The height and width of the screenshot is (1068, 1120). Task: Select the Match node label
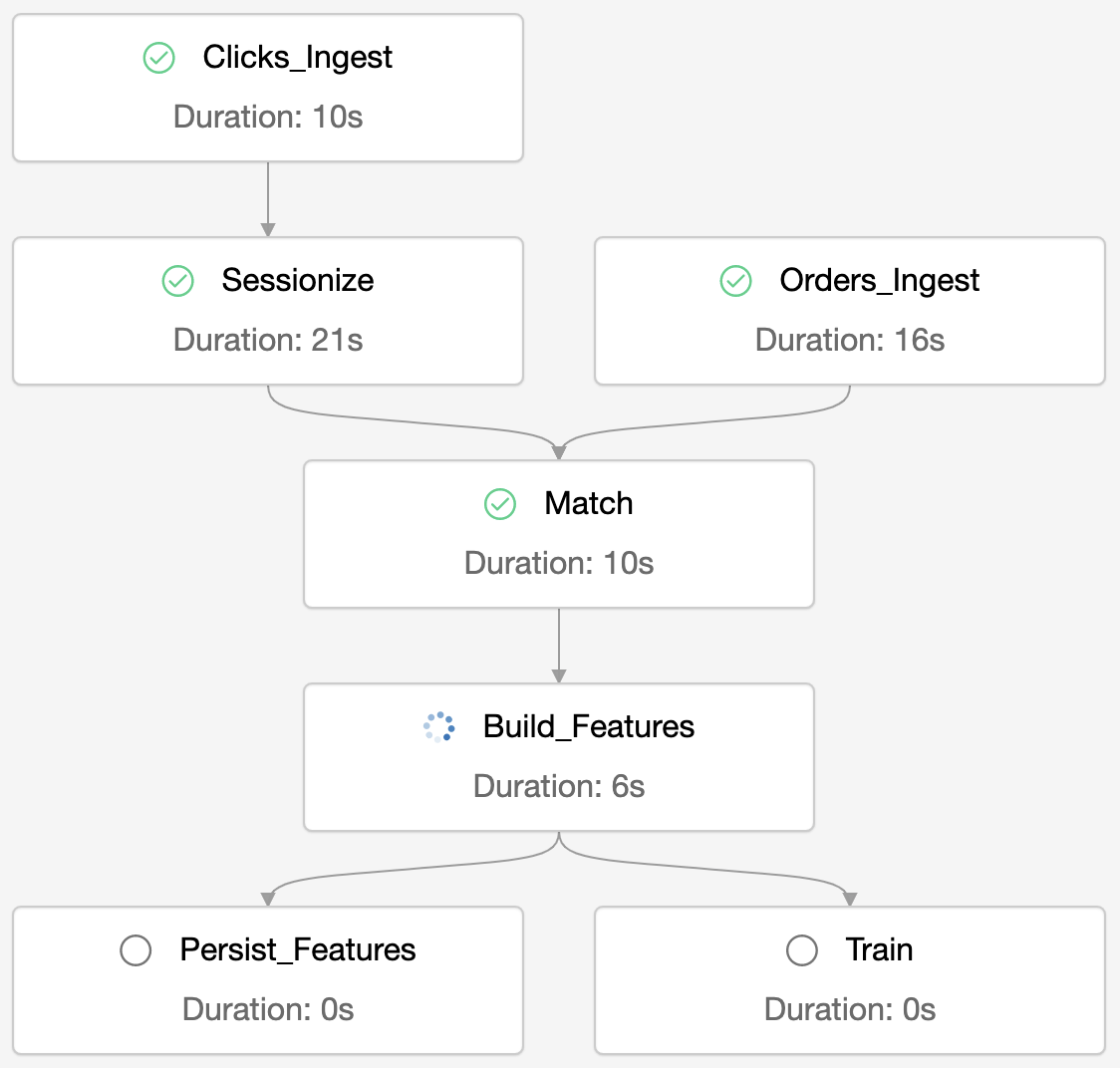pyautogui.click(x=588, y=504)
